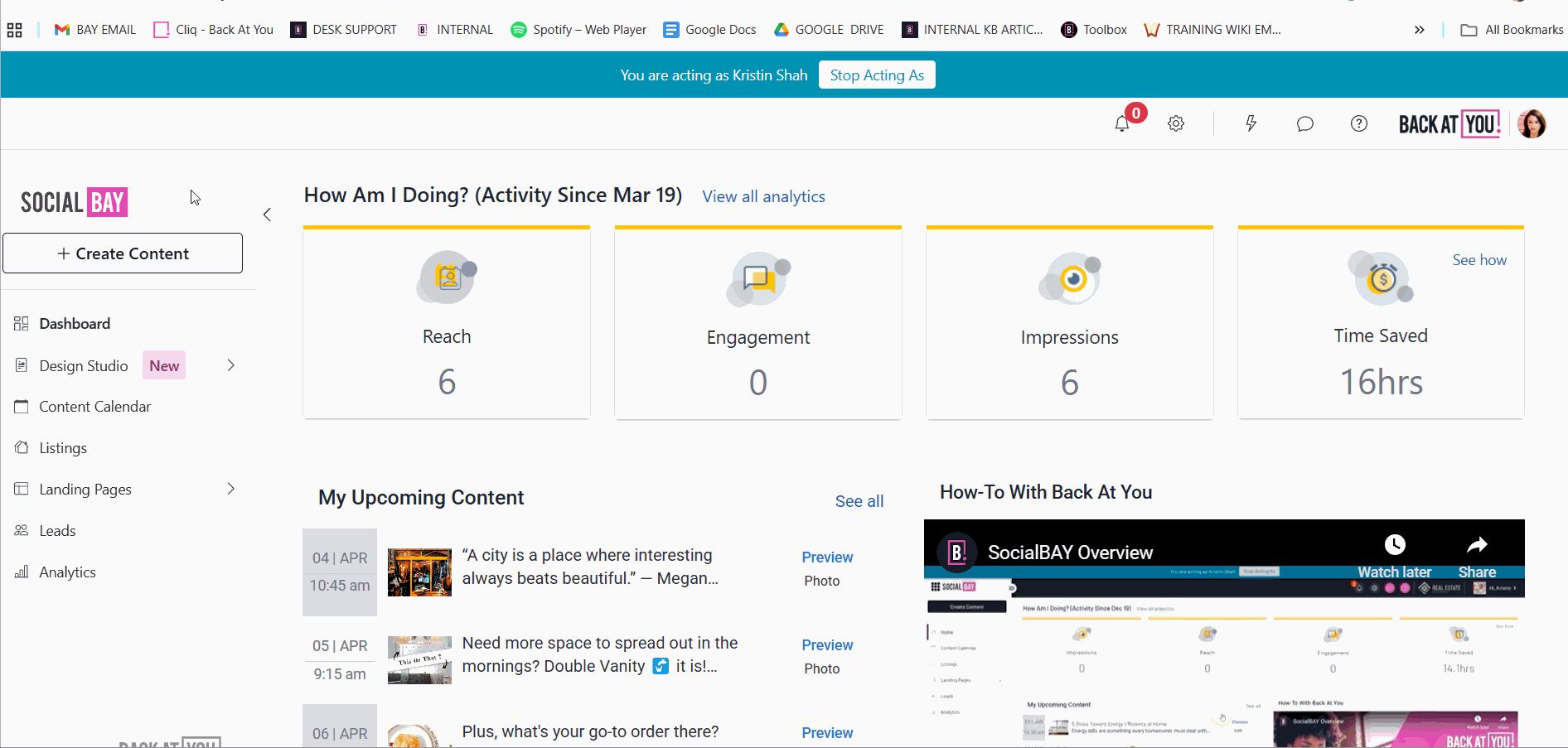Click the Time Saved stopwatch icon
Image resolution: width=1568 pixels, height=748 pixels.
[1382, 277]
